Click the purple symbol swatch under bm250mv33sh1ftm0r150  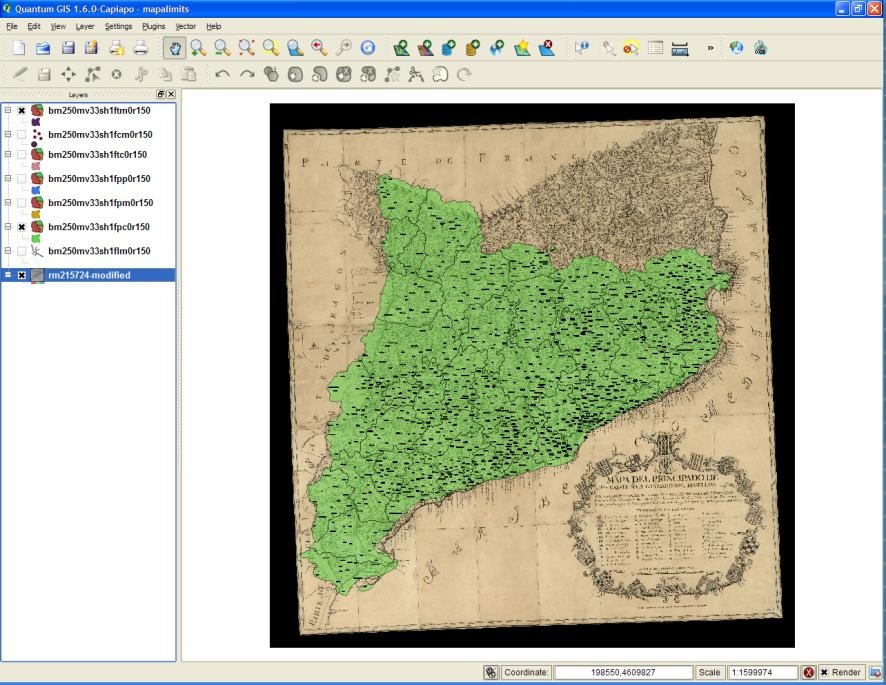[x=36, y=122]
